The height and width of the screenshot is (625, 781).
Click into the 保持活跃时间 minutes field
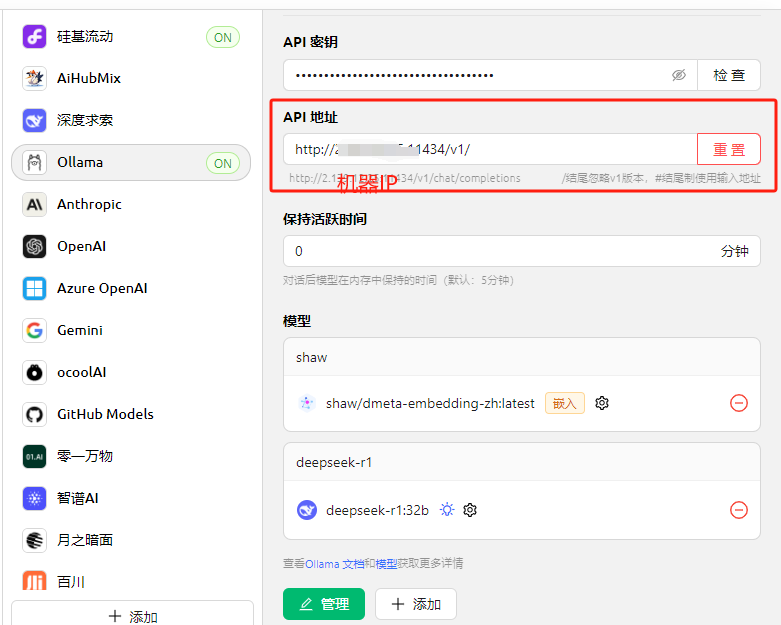click(521, 251)
